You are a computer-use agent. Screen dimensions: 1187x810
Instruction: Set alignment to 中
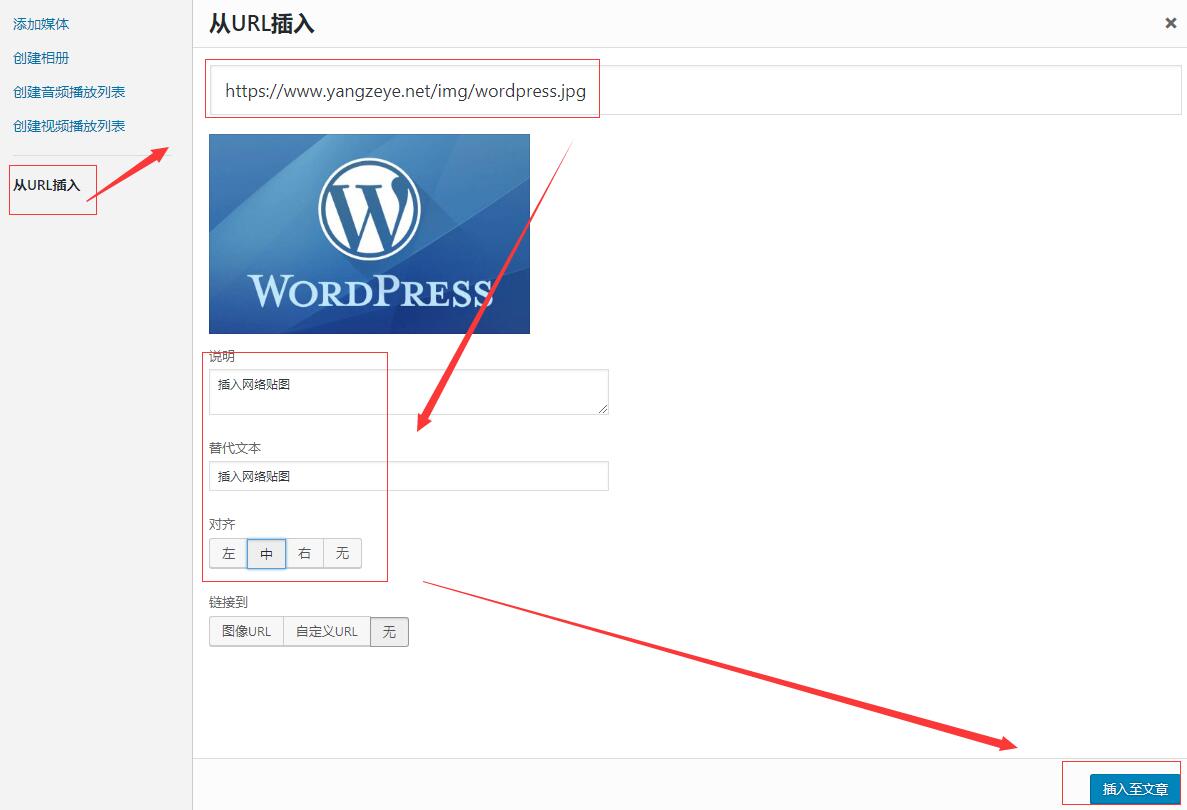(266, 554)
